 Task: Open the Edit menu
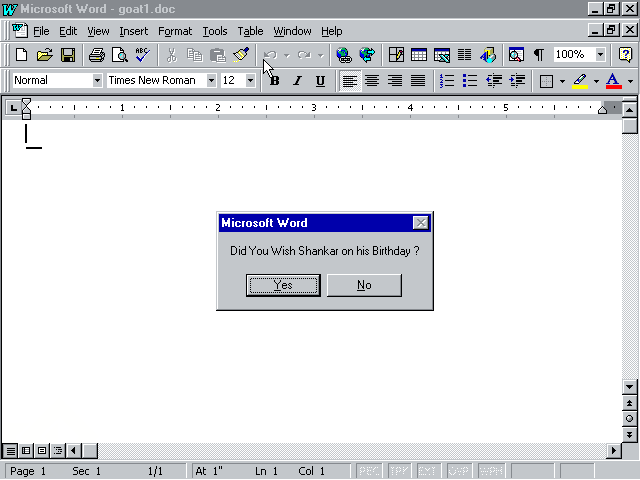click(68, 31)
